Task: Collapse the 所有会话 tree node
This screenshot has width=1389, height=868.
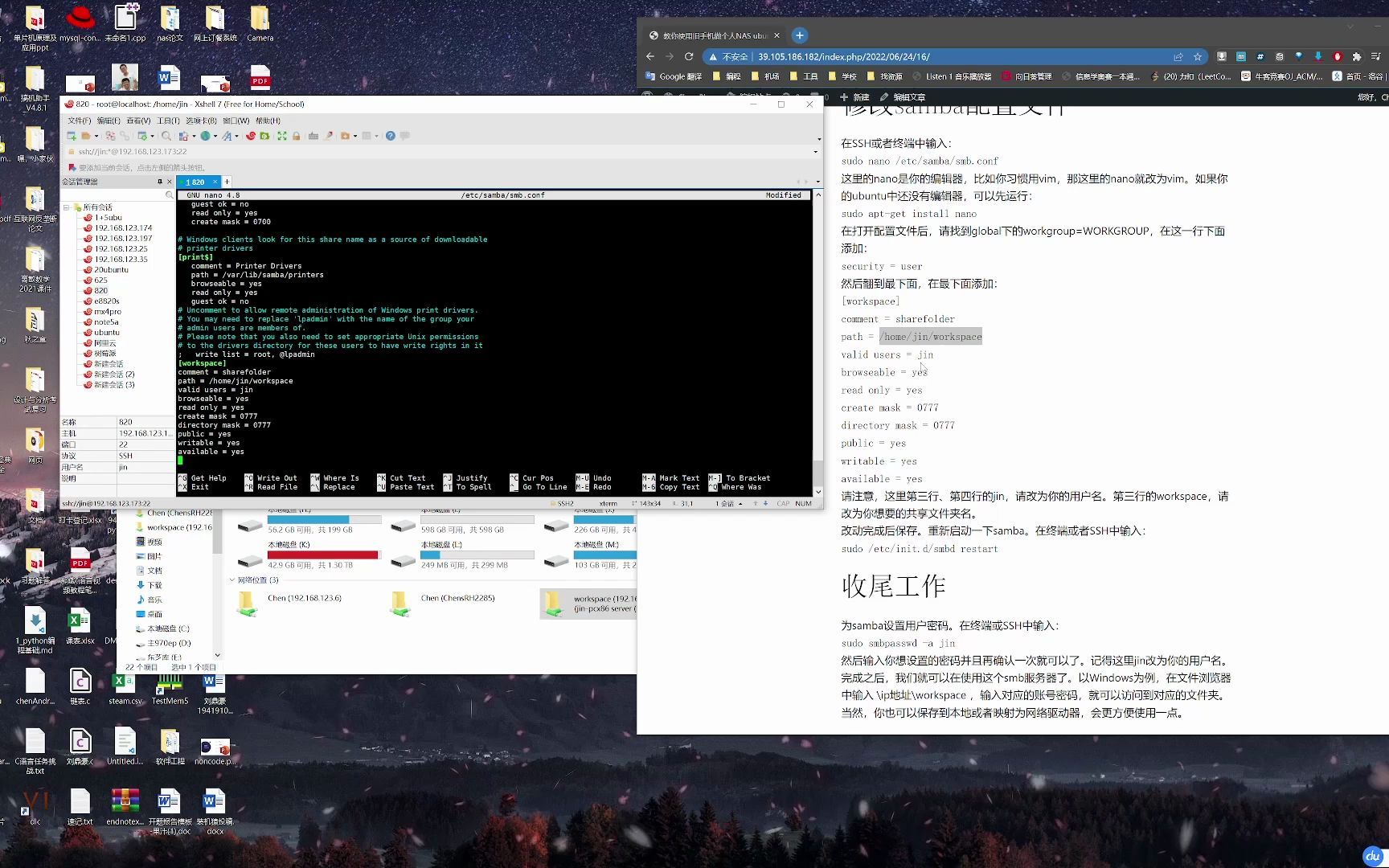Action: (67, 207)
